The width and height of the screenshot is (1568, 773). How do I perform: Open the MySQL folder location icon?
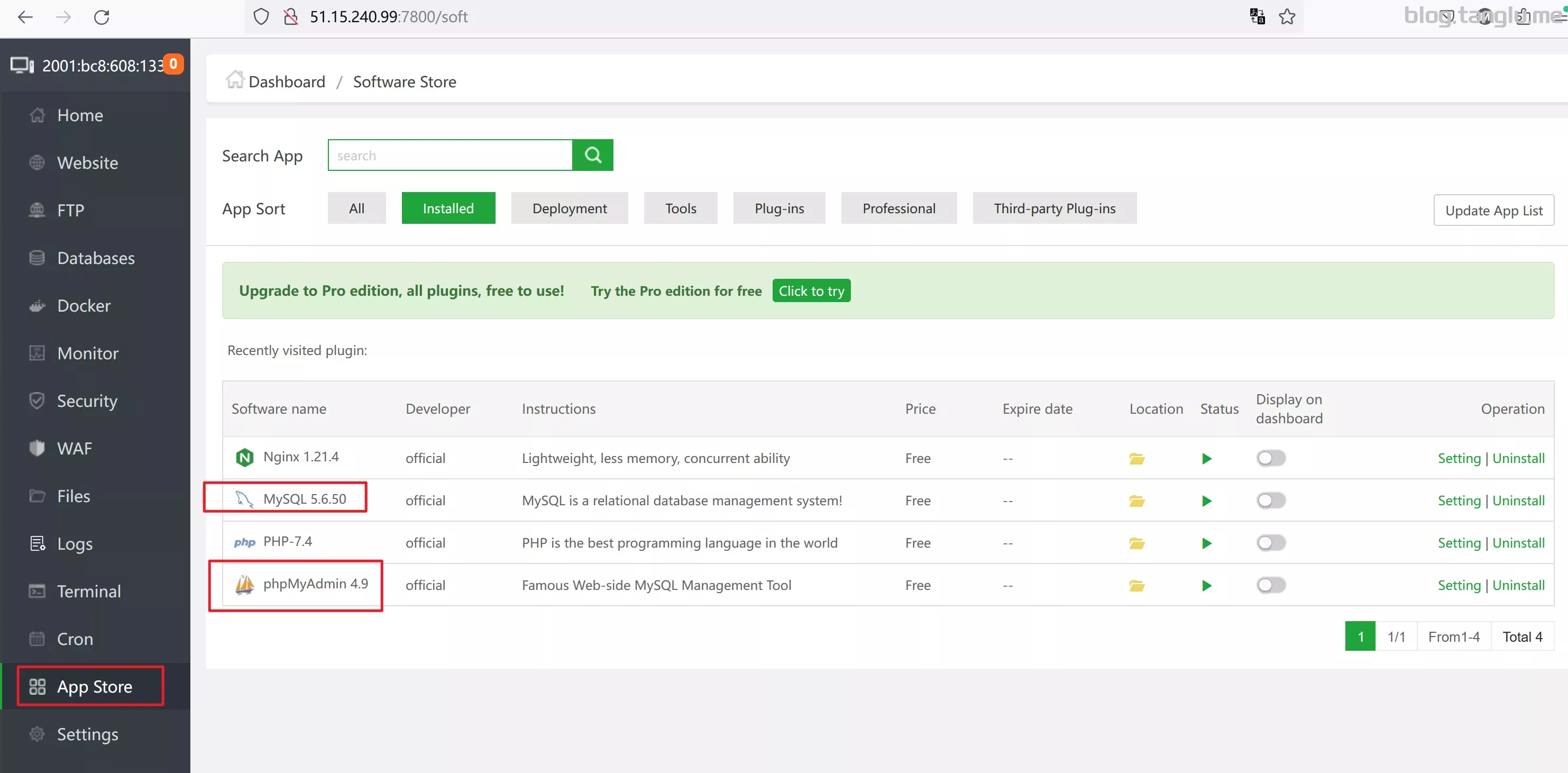[1136, 501]
